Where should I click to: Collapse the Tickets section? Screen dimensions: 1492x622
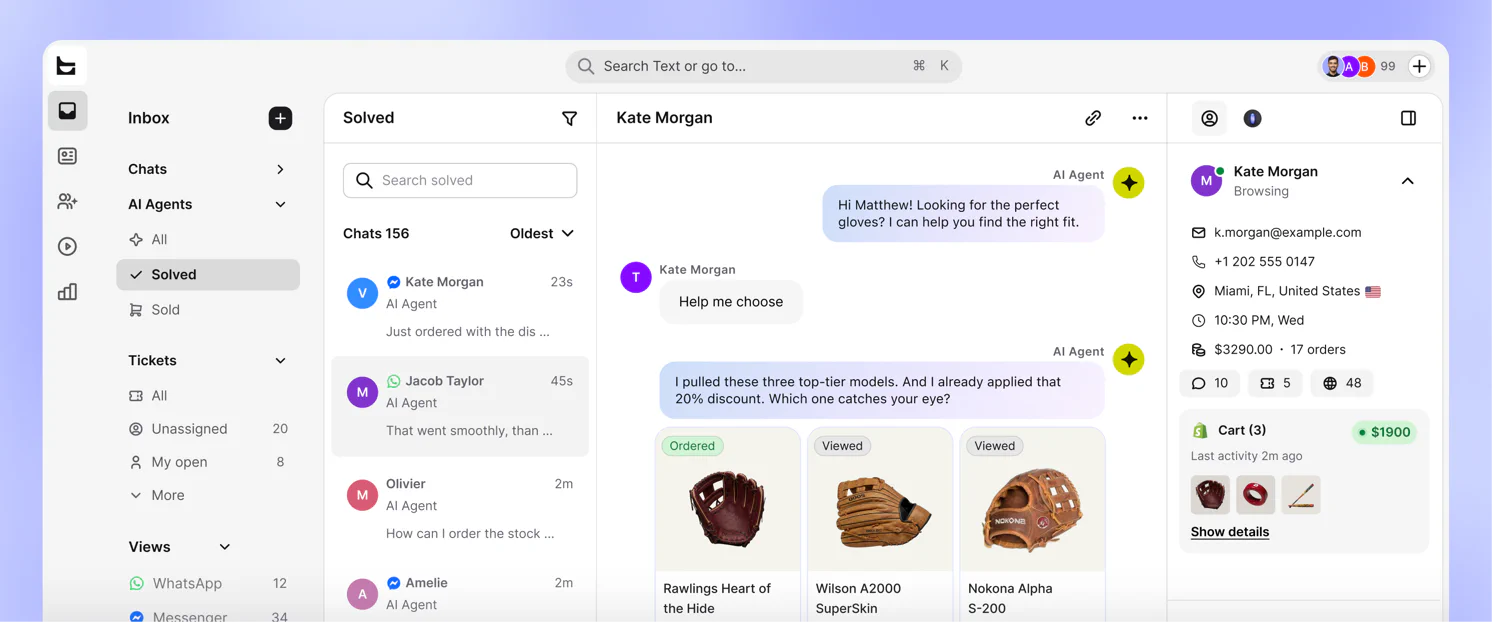(x=280, y=360)
